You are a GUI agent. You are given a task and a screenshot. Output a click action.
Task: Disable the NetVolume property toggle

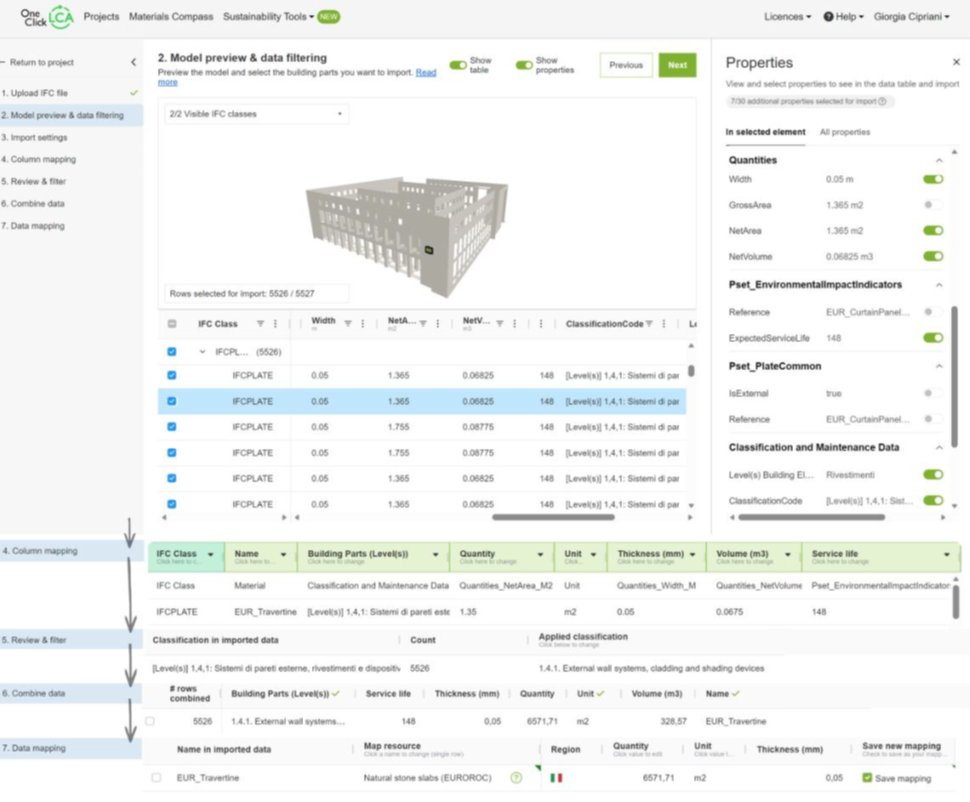[933, 256]
